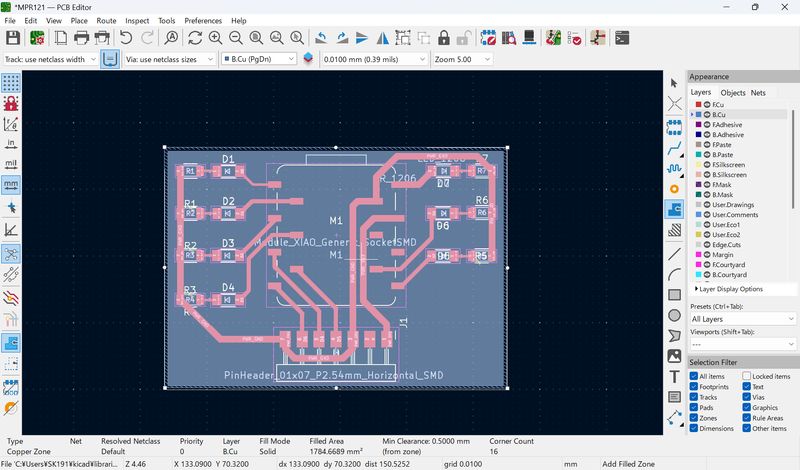Click the Find magnifier icon

click(x=171, y=38)
